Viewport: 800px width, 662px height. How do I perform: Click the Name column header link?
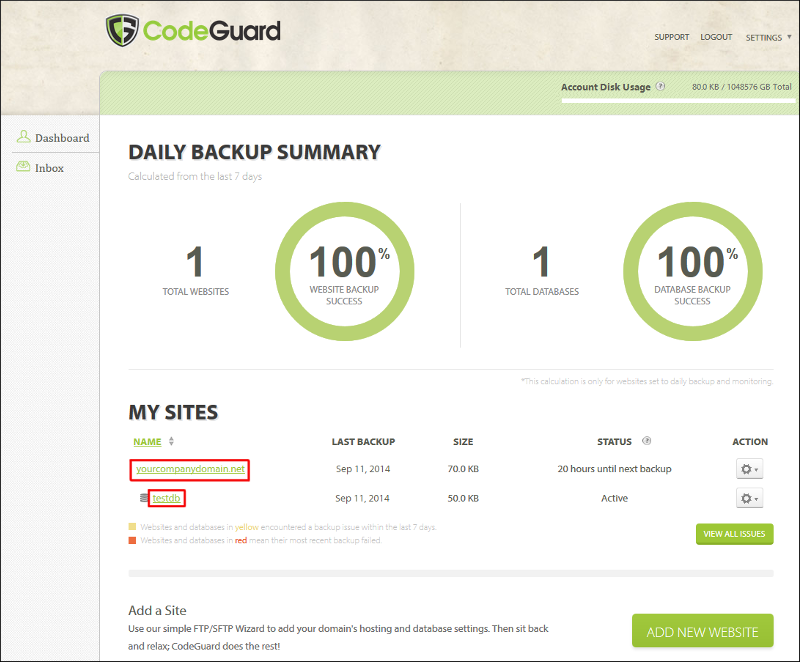click(147, 441)
